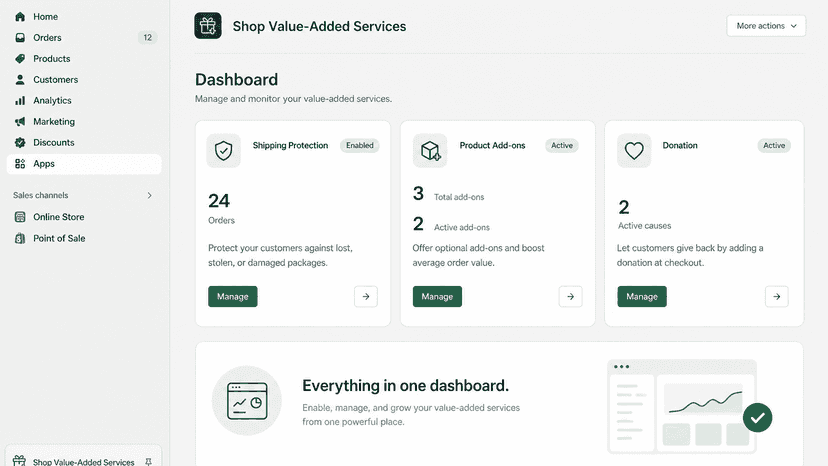Open Point of Sale channel
The image size is (828, 466).
tap(84, 238)
